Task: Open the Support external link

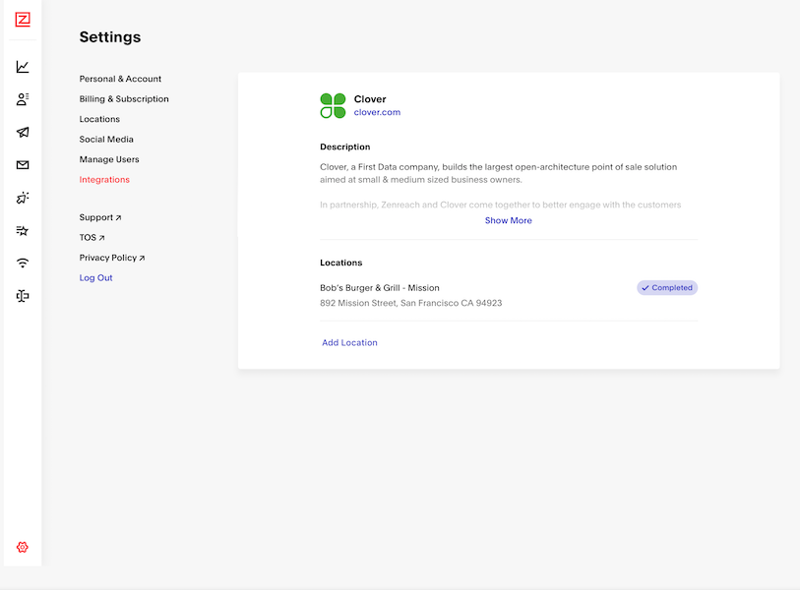Action: pyautogui.click(x=100, y=217)
